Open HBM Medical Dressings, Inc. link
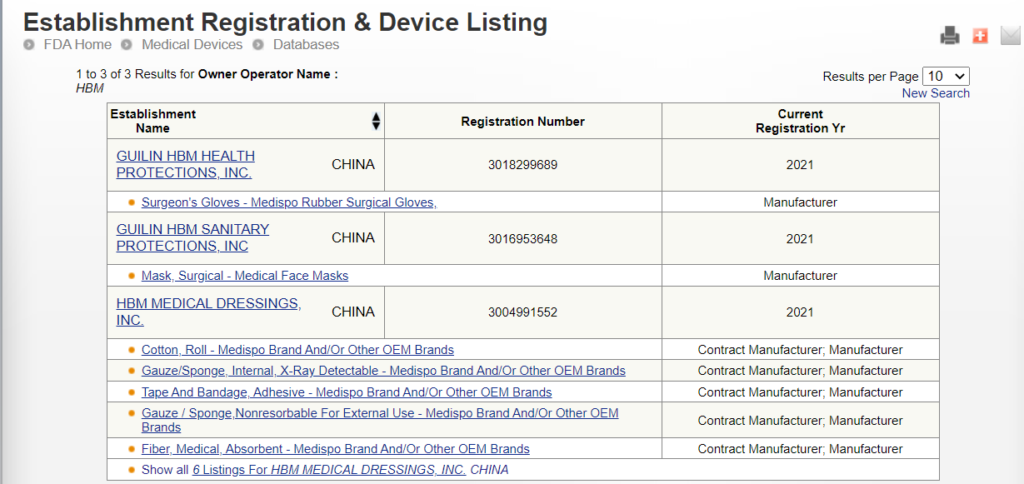 click(x=208, y=312)
